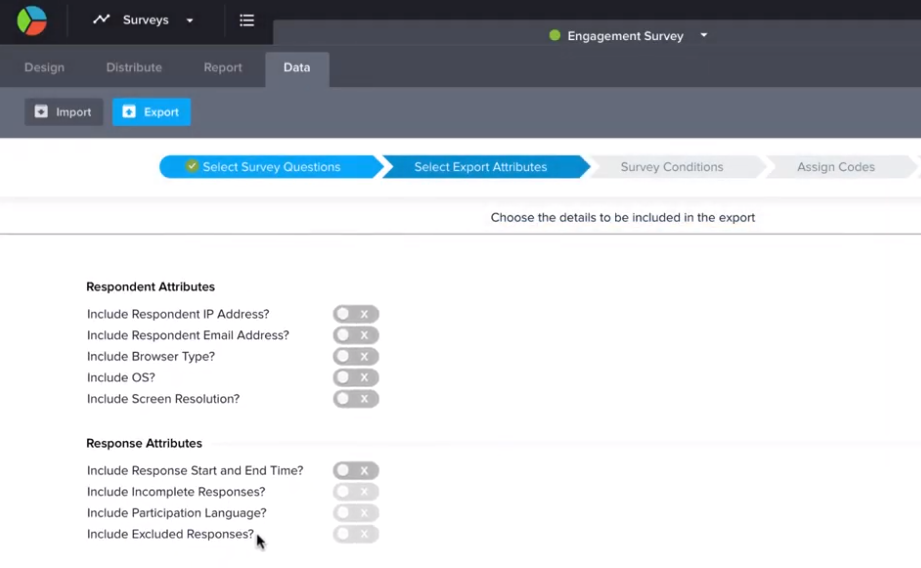The height and width of the screenshot is (568, 921).
Task: Open the Surveys dropdown arrow
Action: click(190, 21)
